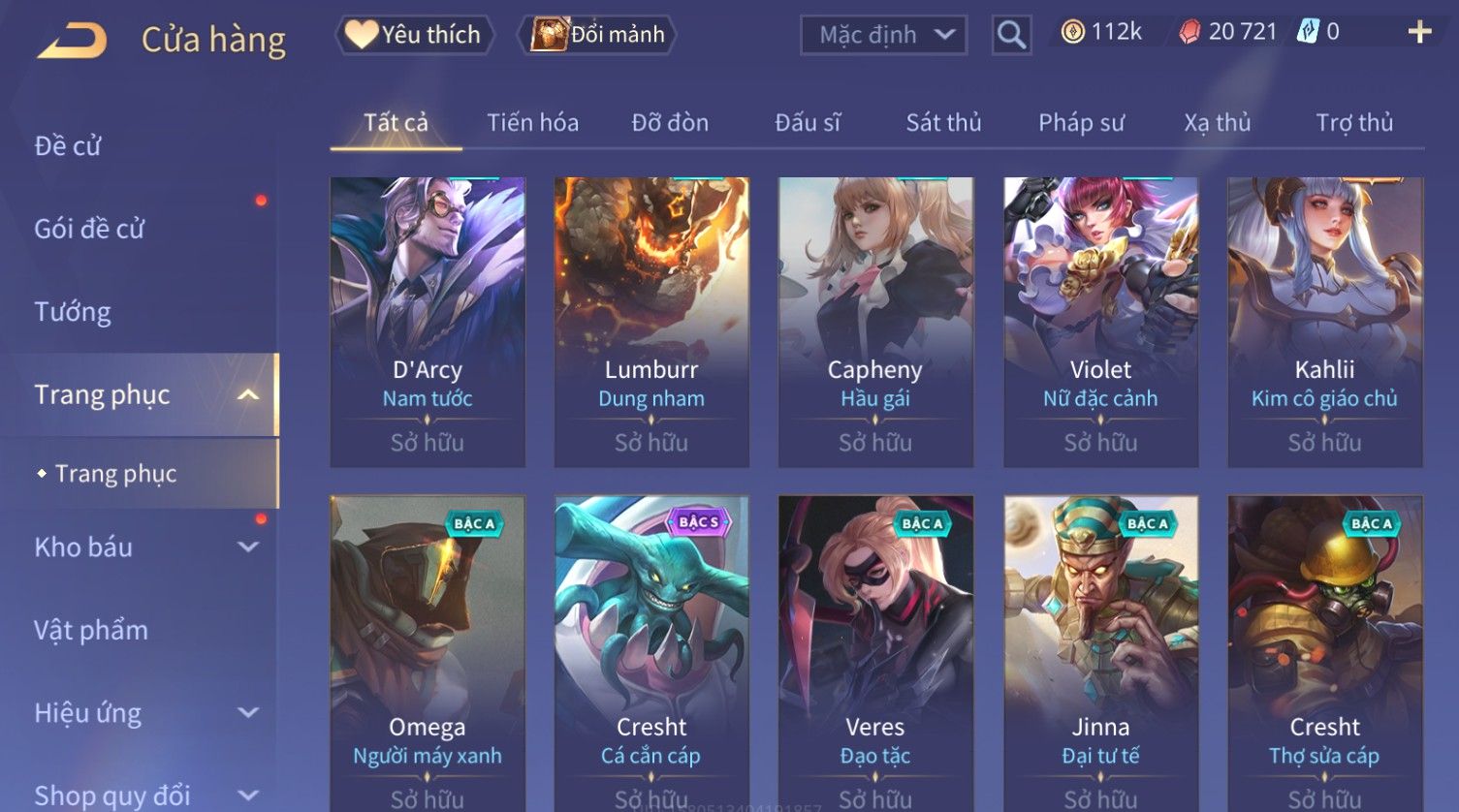Viewport: 1459px width, 812px height.
Task: Open Yêu thích favorites heart button
Action: pyautogui.click(x=414, y=35)
